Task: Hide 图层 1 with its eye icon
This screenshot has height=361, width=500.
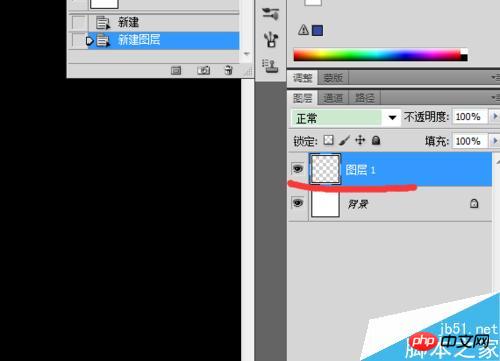Action: point(297,169)
